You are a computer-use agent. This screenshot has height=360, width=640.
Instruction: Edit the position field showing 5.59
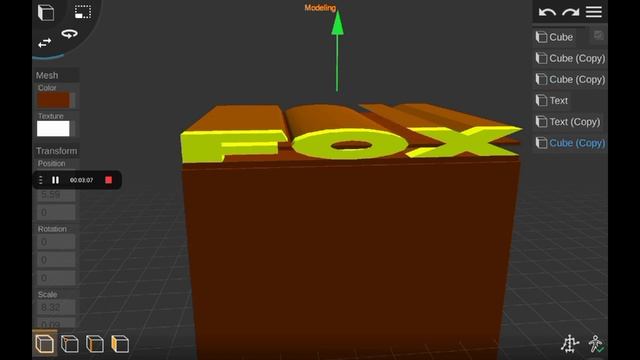click(56, 195)
